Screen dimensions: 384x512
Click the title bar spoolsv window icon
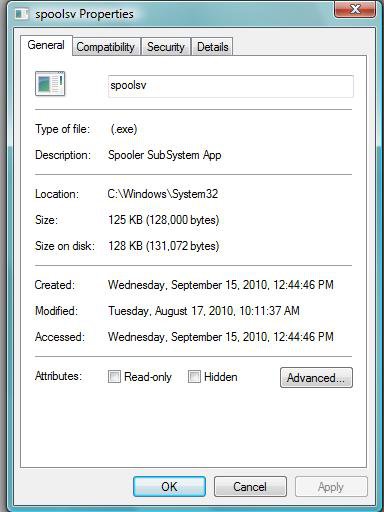(x=22, y=14)
